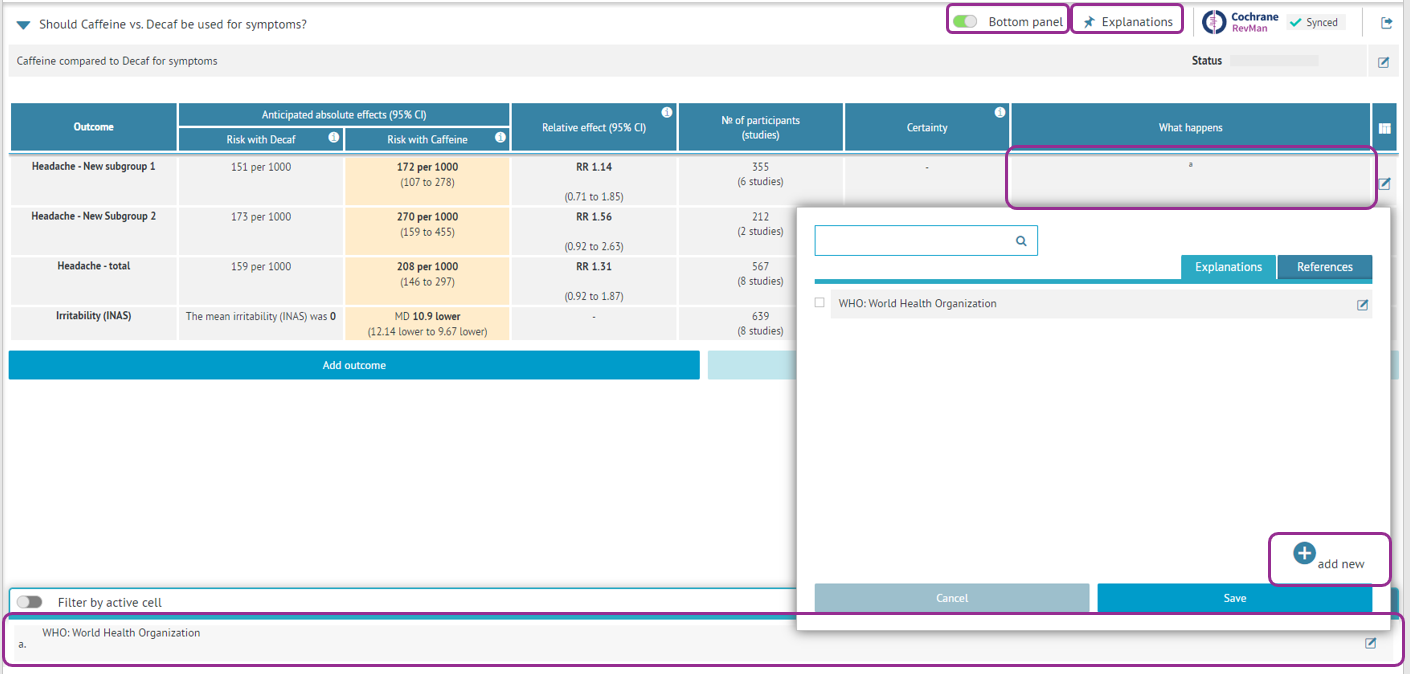Enable Filter by active cell toggle
The height and width of the screenshot is (674, 1410).
30,602
